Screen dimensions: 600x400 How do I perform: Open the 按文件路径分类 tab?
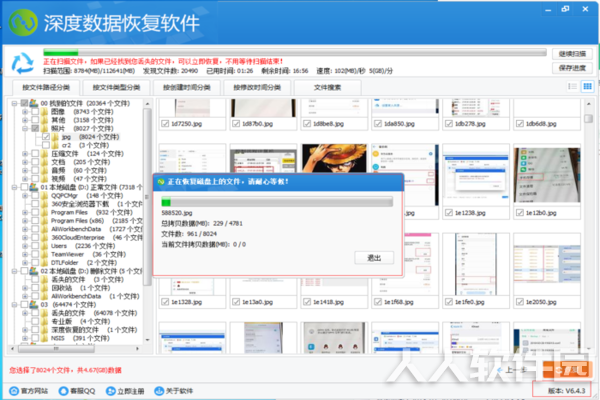[46, 88]
